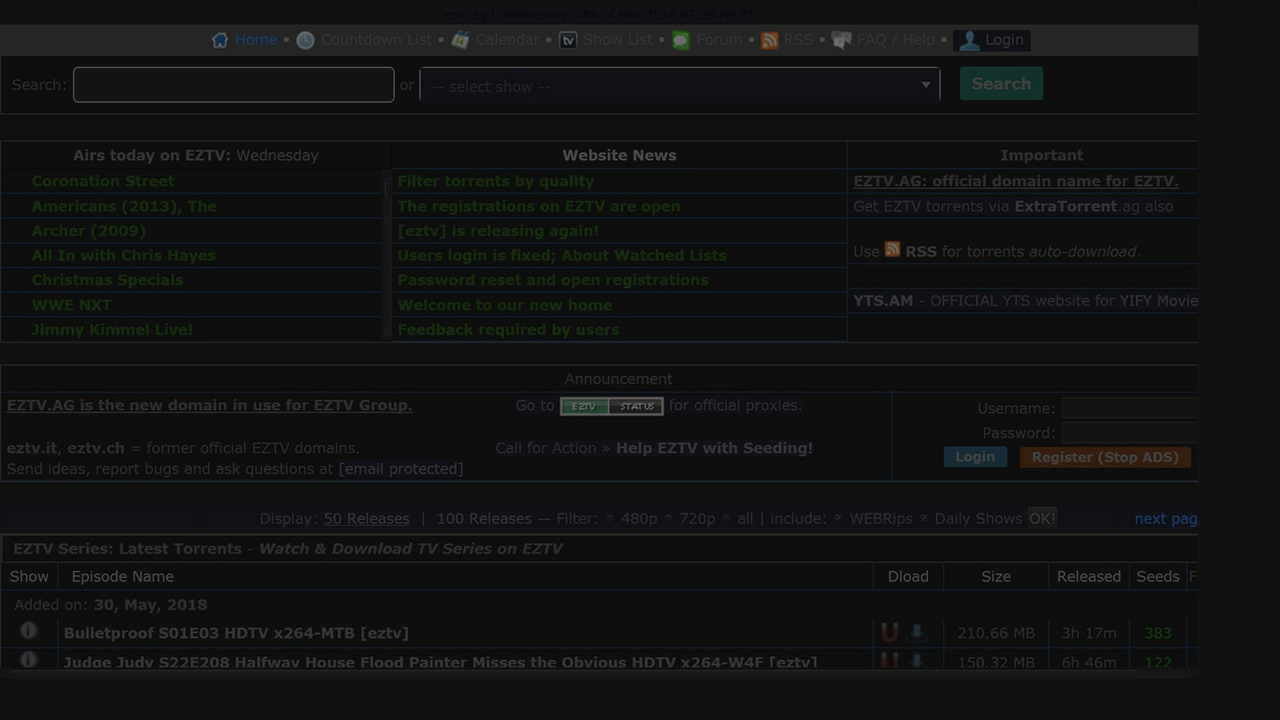
Task: Open 'Welcome to our new home' news
Action: 505,305
